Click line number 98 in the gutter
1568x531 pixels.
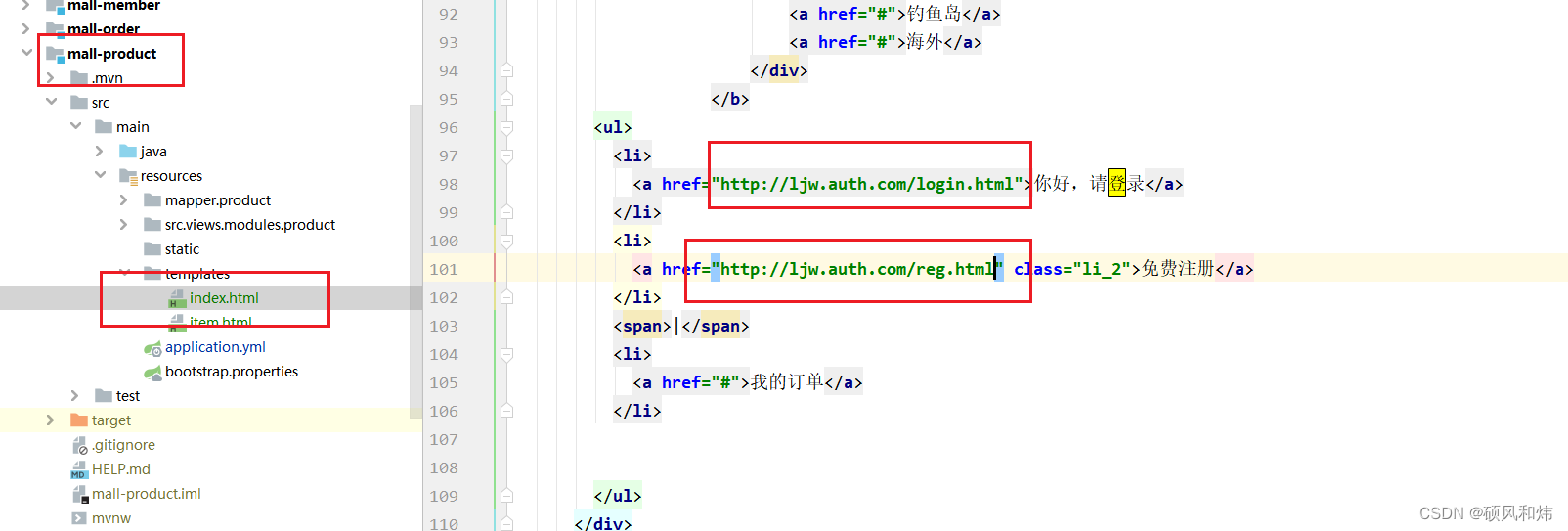coord(448,184)
